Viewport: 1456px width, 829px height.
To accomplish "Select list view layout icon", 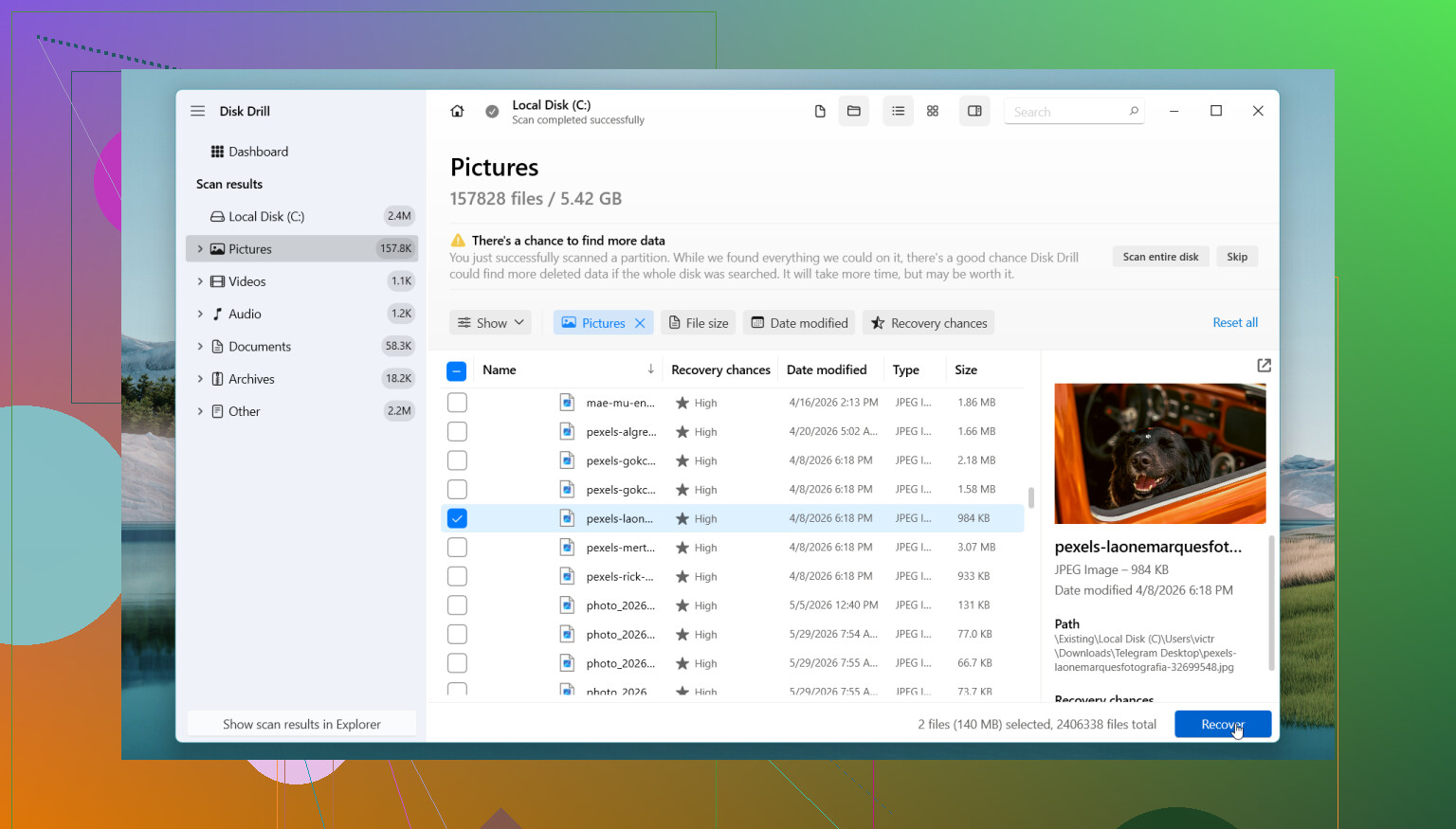I will coord(898,111).
